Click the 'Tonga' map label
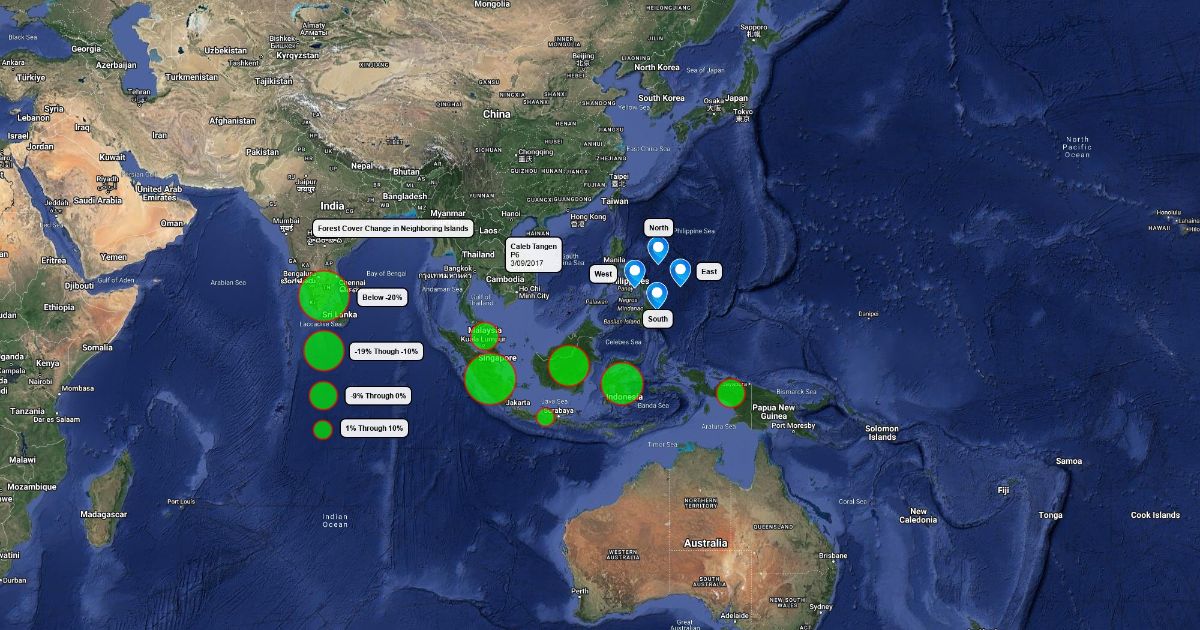Screen dimensions: 1200x630 click(x=1050, y=515)
